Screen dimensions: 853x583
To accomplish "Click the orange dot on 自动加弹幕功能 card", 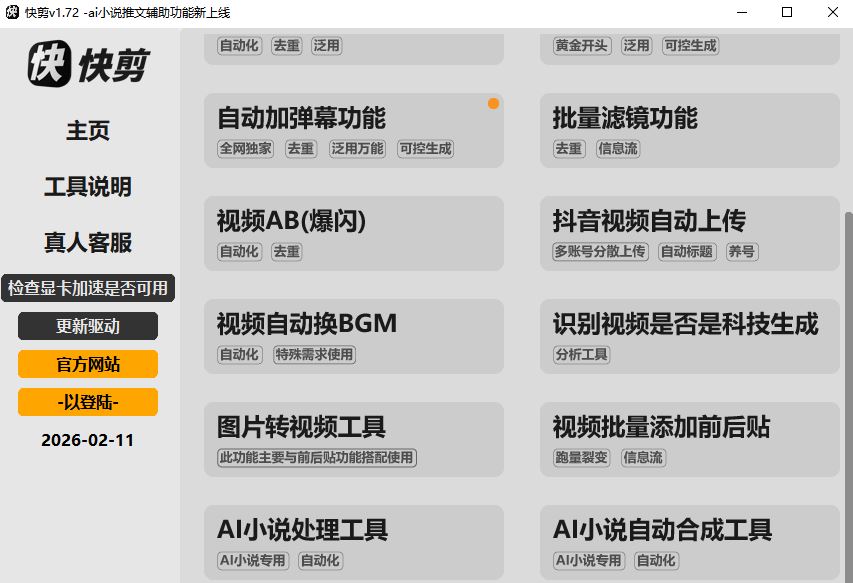I will pyautogui.click(x=493, y=103).
